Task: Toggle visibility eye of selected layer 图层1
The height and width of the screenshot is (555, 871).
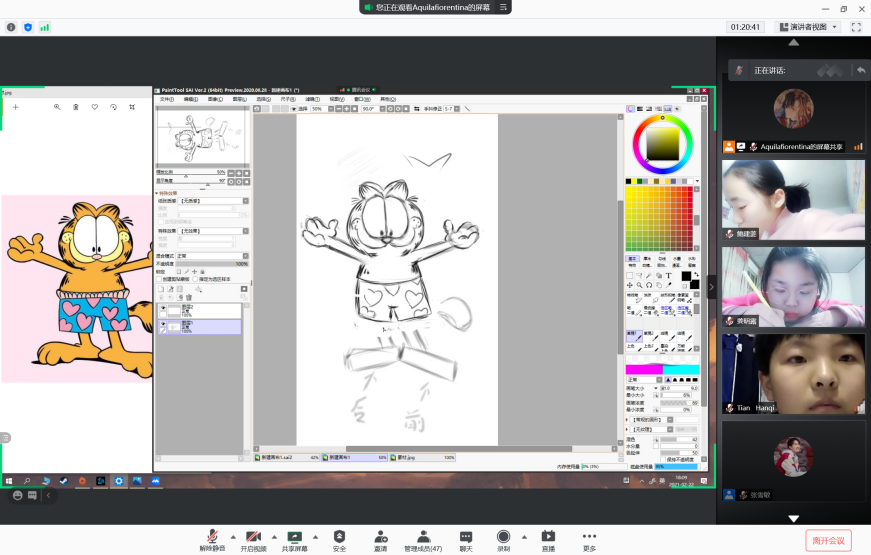Action: (x=163, y=324)
